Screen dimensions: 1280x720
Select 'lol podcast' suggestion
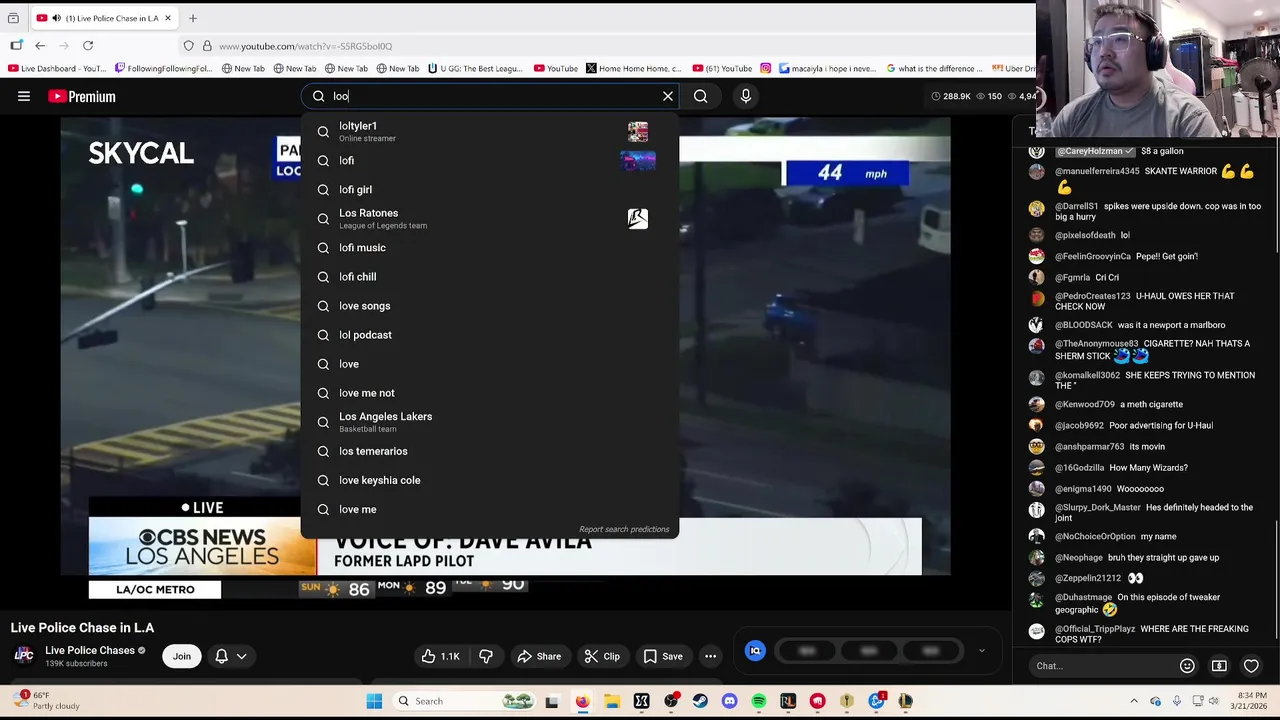490,334
